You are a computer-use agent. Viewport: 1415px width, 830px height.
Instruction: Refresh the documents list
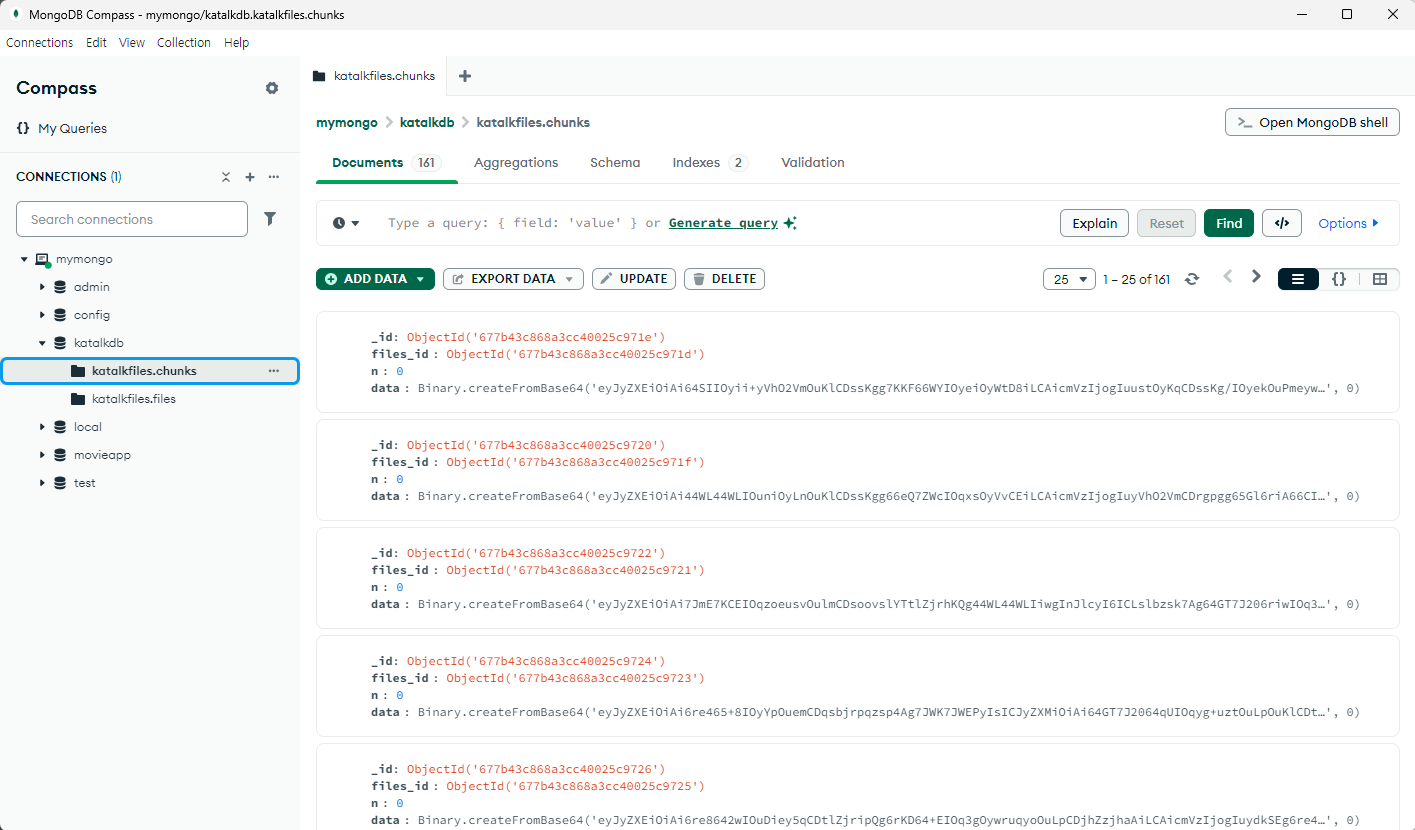point(1191,279)
